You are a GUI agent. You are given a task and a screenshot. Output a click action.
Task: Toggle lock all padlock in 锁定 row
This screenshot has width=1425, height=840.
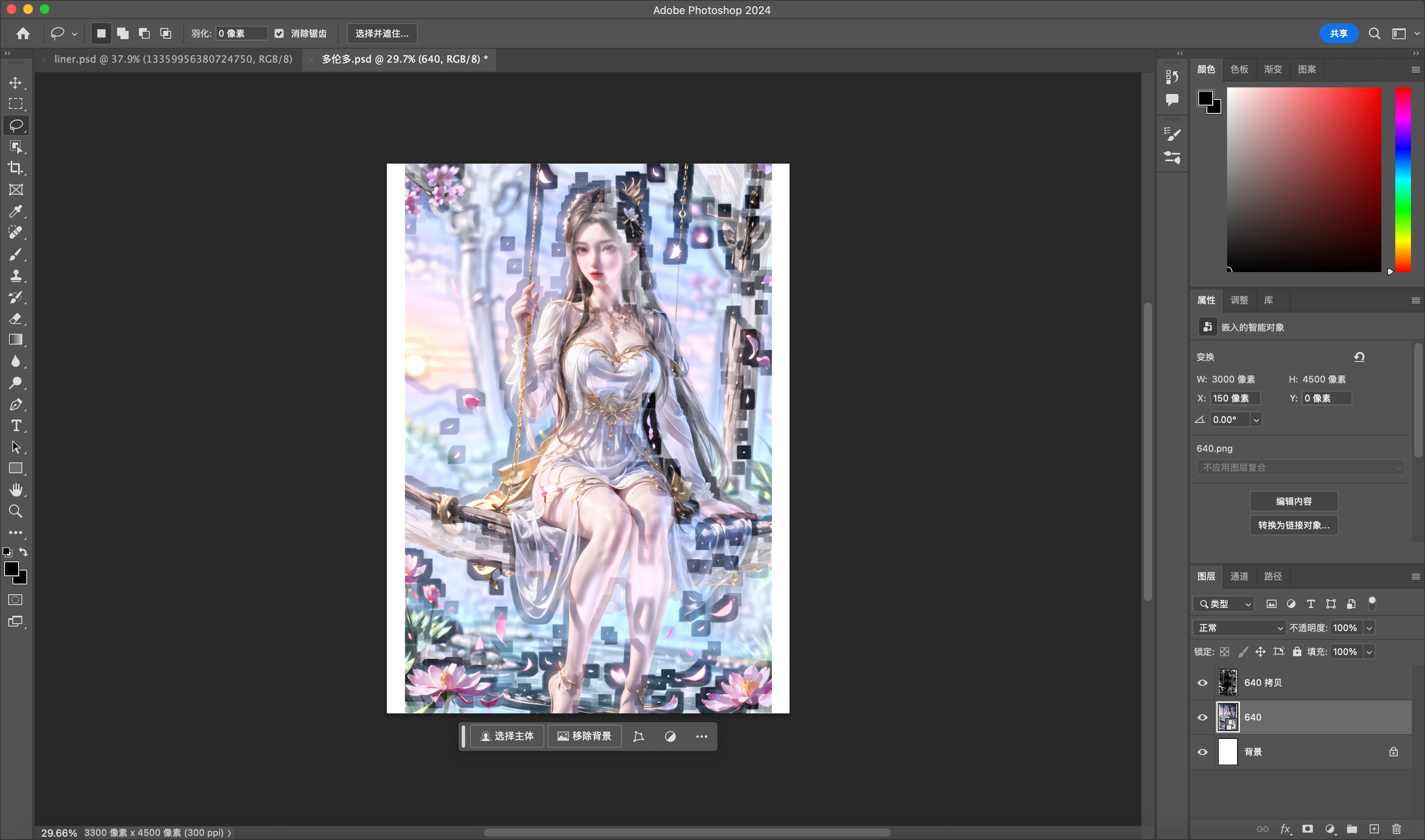[x=1296, y=652]
